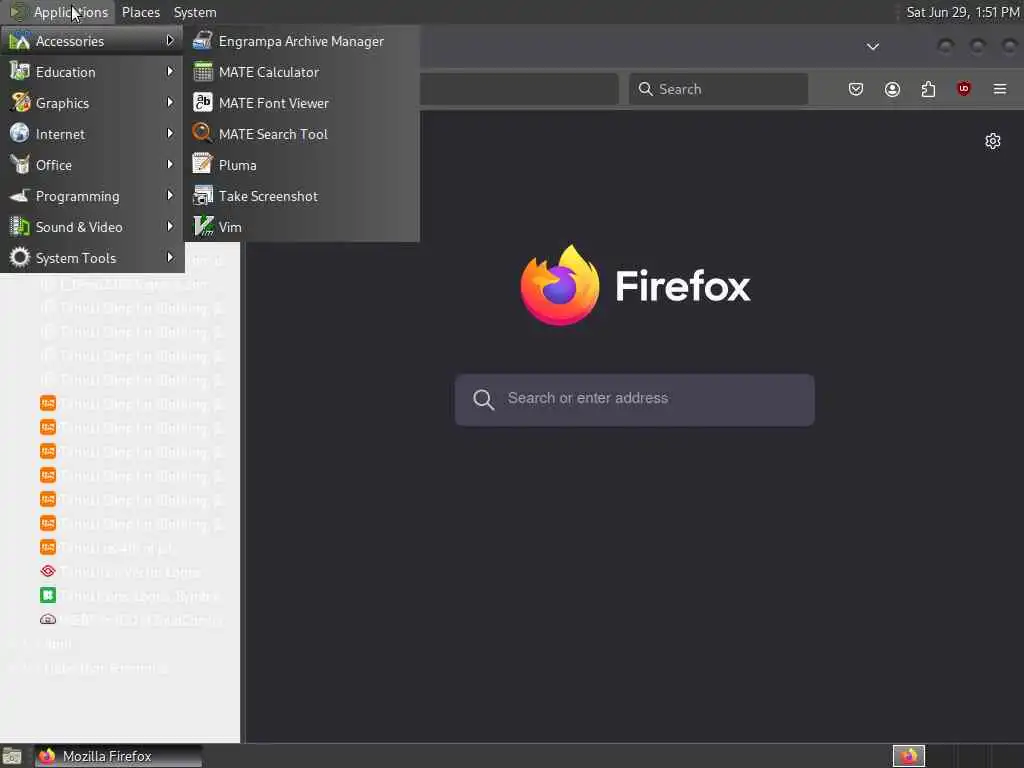Launch the Pluma text editor
The image size is (1024, 768).
point(302,165)
